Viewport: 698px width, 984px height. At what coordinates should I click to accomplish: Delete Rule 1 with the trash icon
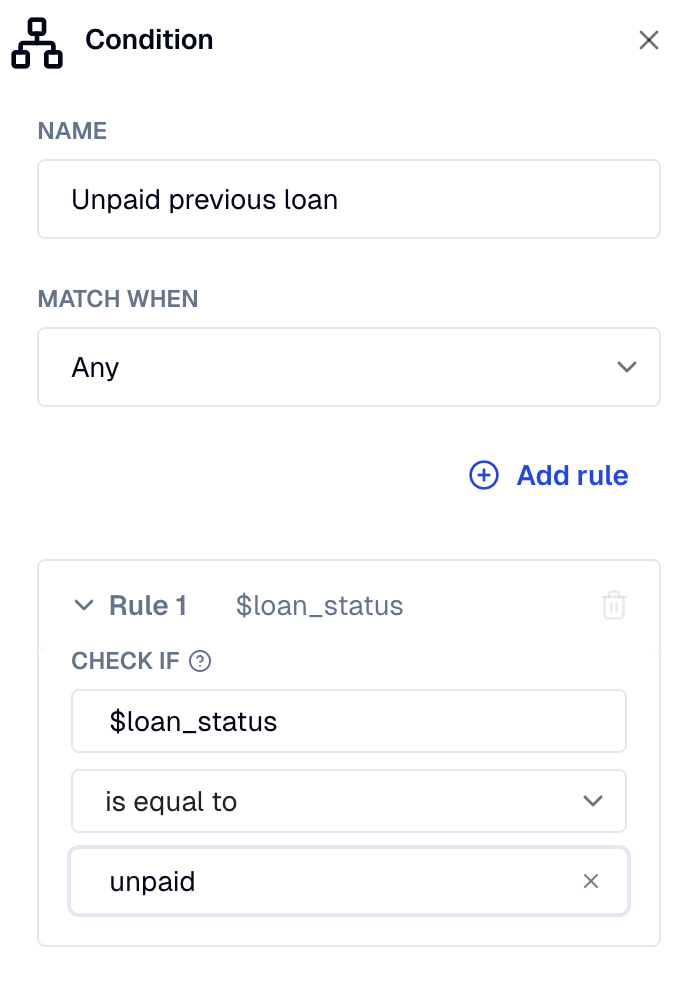click(x=614, y=605)
